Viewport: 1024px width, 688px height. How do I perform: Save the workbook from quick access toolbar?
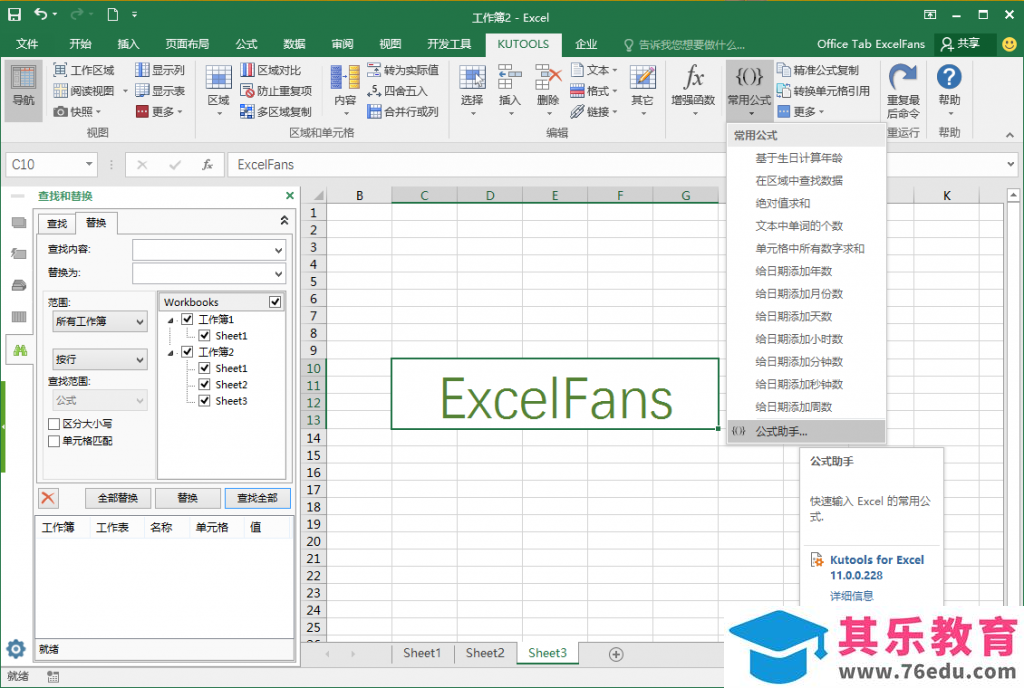pos(14,14)
